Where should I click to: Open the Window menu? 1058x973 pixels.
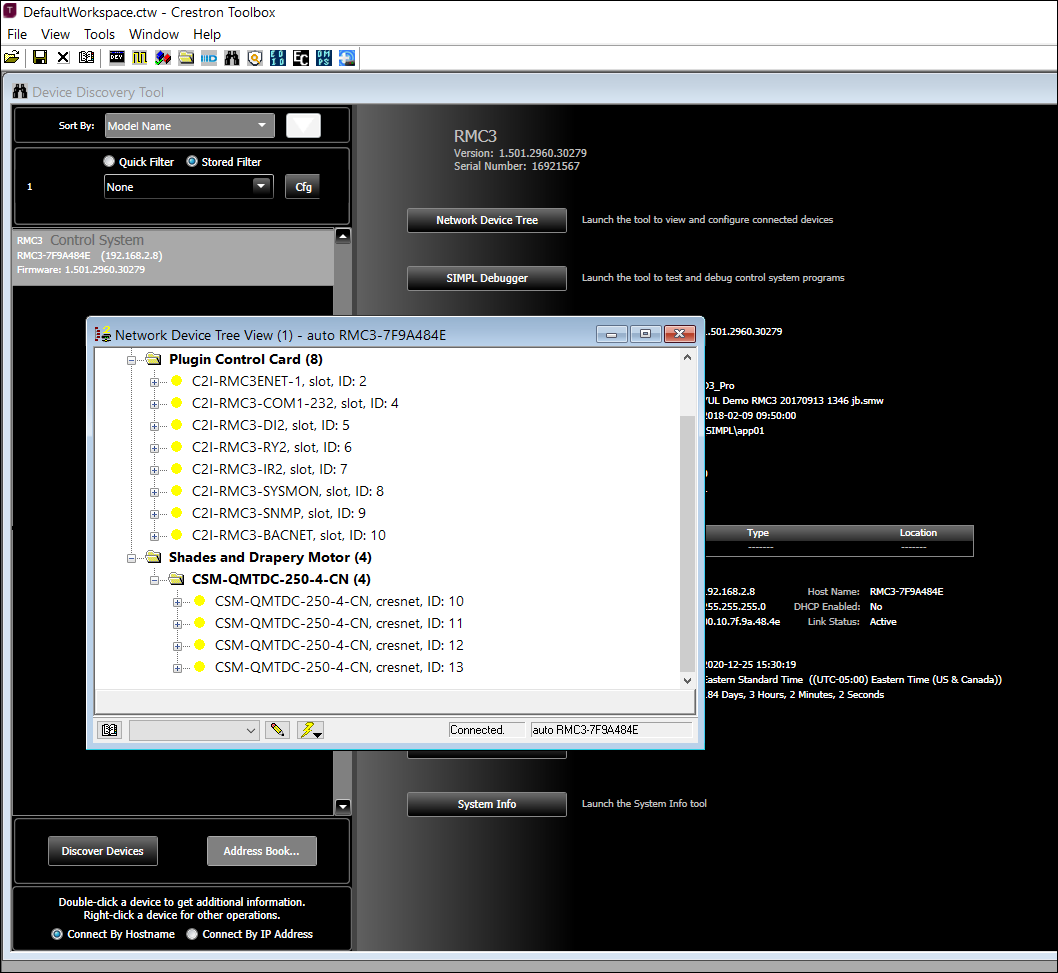point(154,34)
